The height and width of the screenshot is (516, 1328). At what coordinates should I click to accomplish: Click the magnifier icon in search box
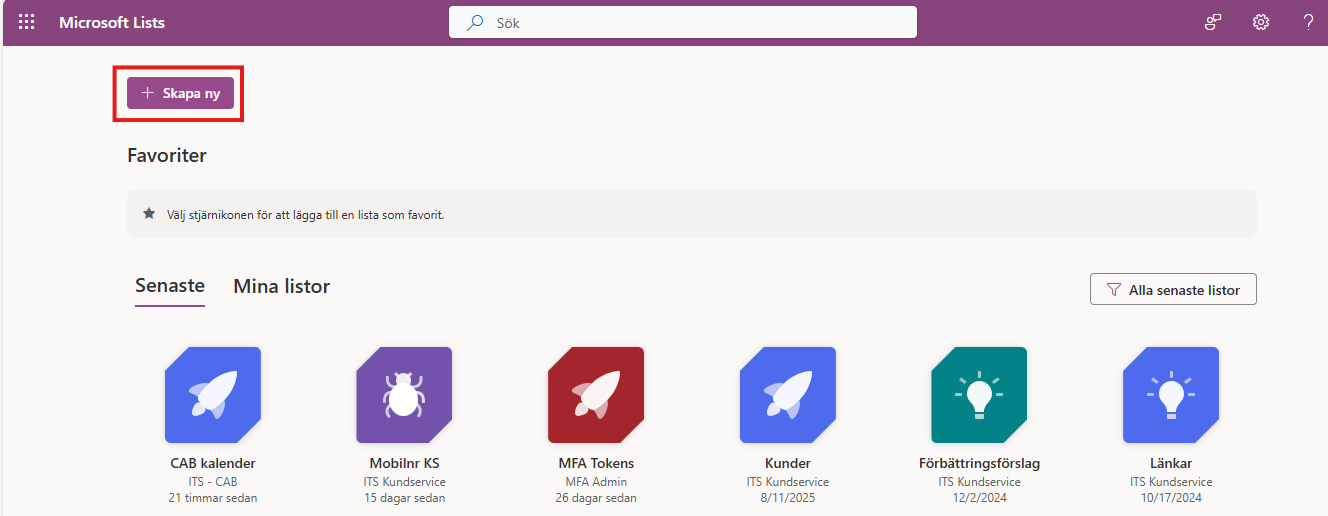click(x=476, y=22)
